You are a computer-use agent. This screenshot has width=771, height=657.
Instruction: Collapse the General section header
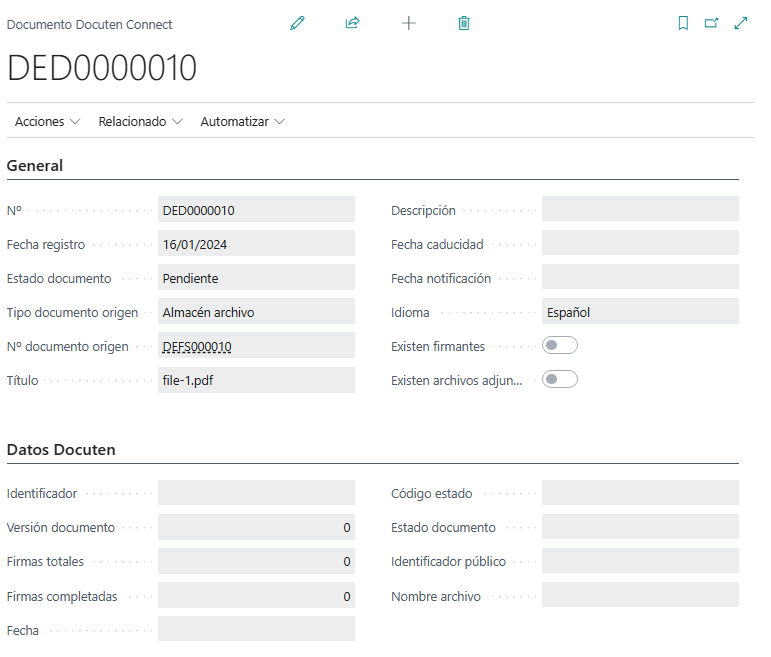[x=35, y=166]
